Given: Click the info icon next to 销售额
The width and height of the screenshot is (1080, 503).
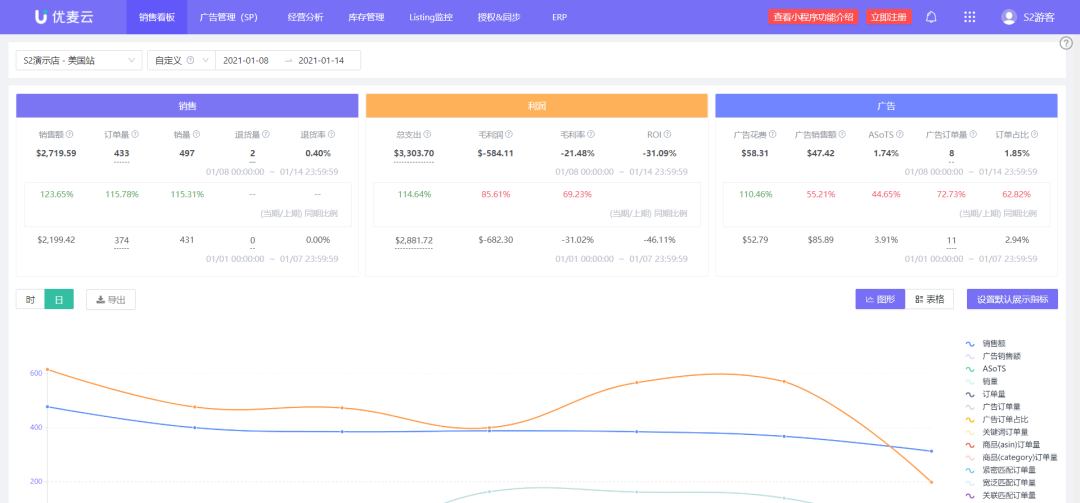Looking at the screenshot, I should click(x=70, y=134).
